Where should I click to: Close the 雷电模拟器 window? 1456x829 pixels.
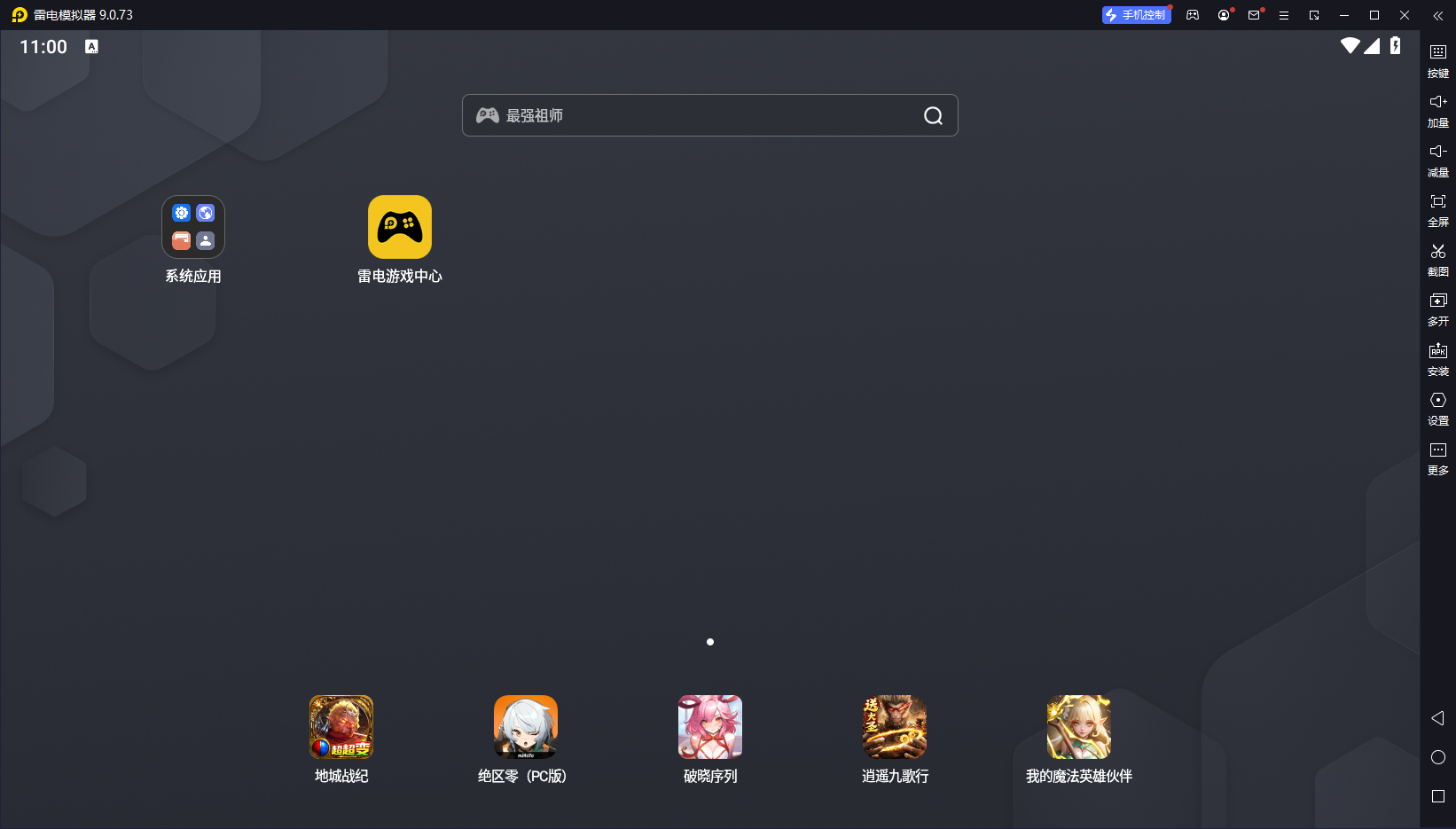click(x=1405, y=15)
